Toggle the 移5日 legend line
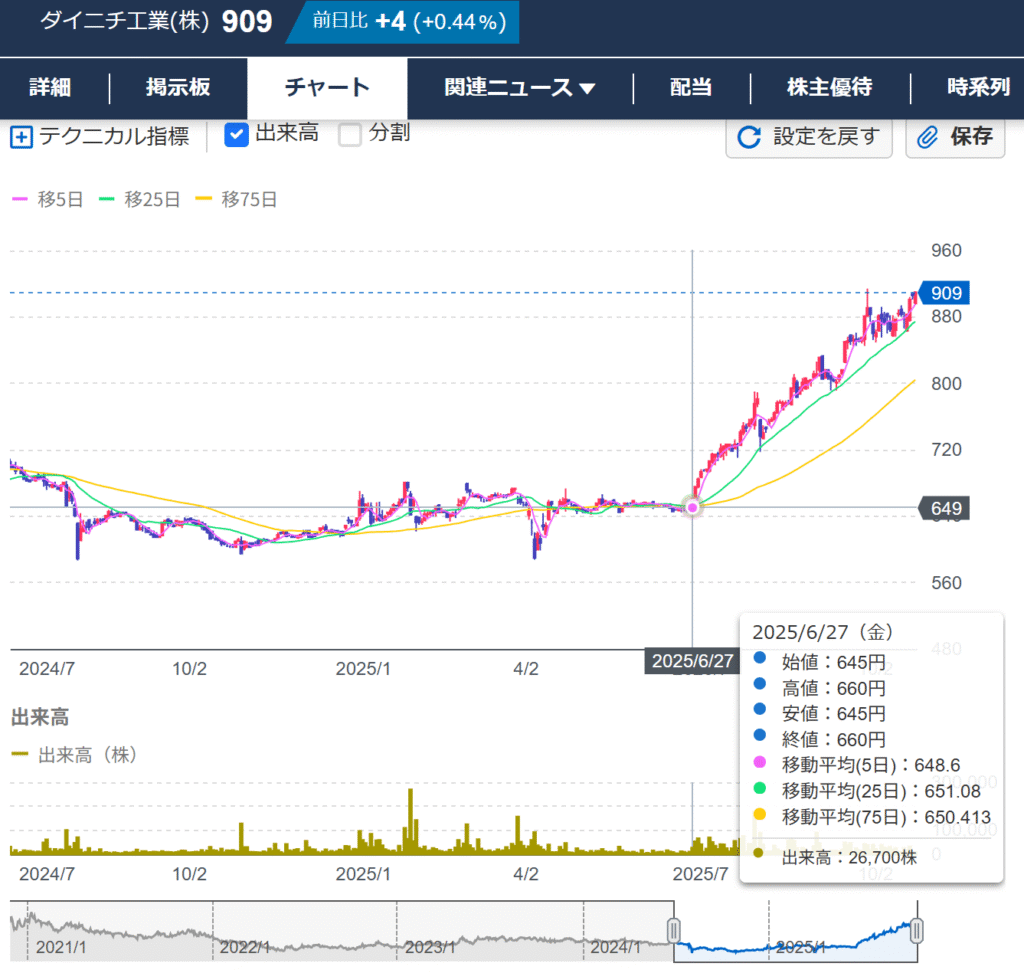This screenshot has height=973, width=1024. pos(47,200)
